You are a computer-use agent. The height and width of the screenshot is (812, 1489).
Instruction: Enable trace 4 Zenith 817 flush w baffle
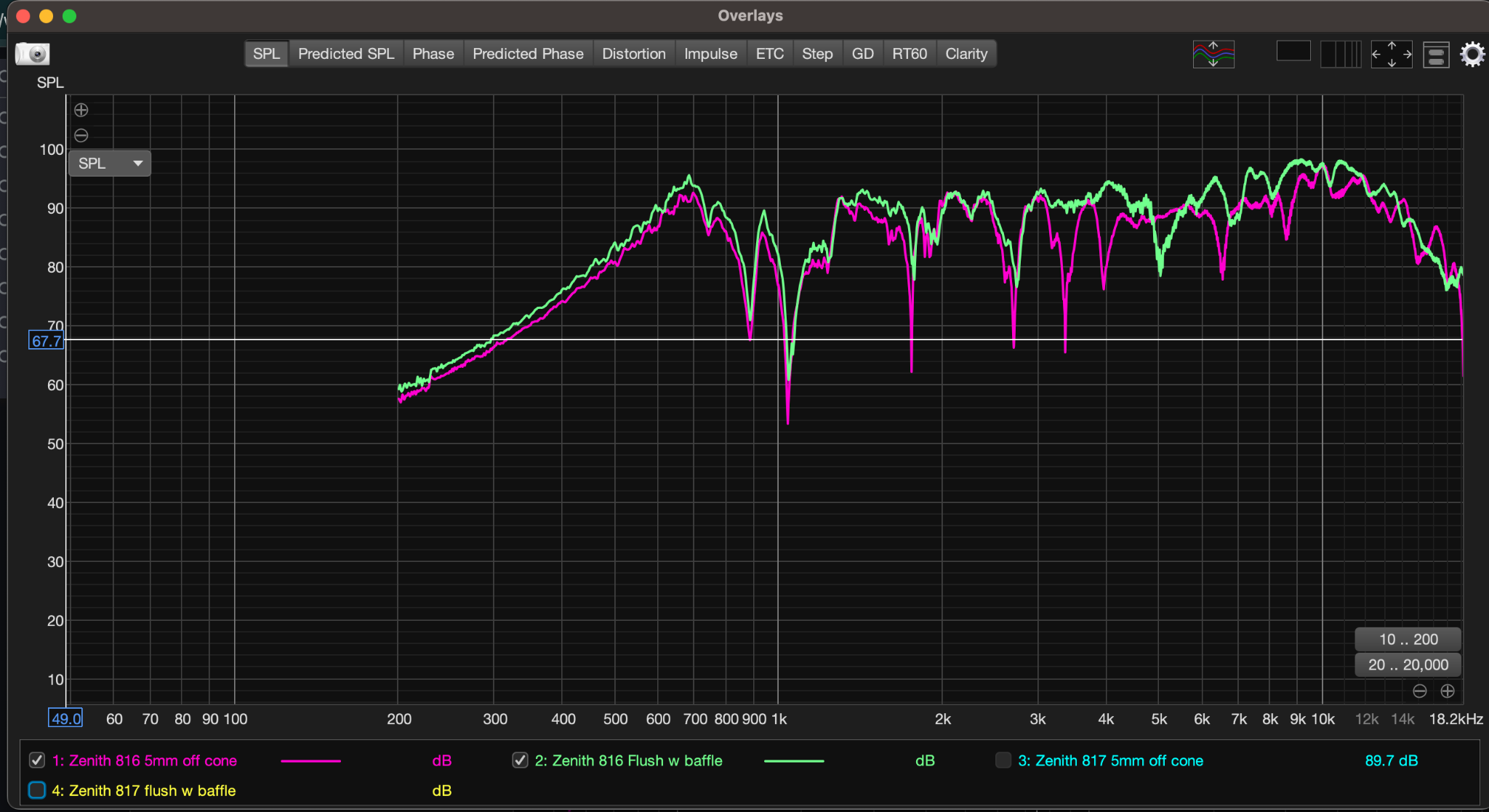pos(37,790)
